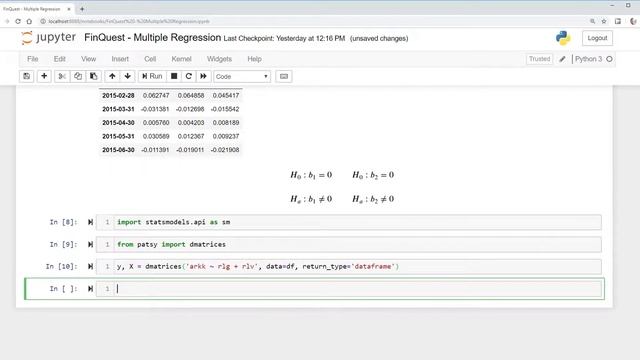
Task: Open the Help menu
Action: click(254, 59)
